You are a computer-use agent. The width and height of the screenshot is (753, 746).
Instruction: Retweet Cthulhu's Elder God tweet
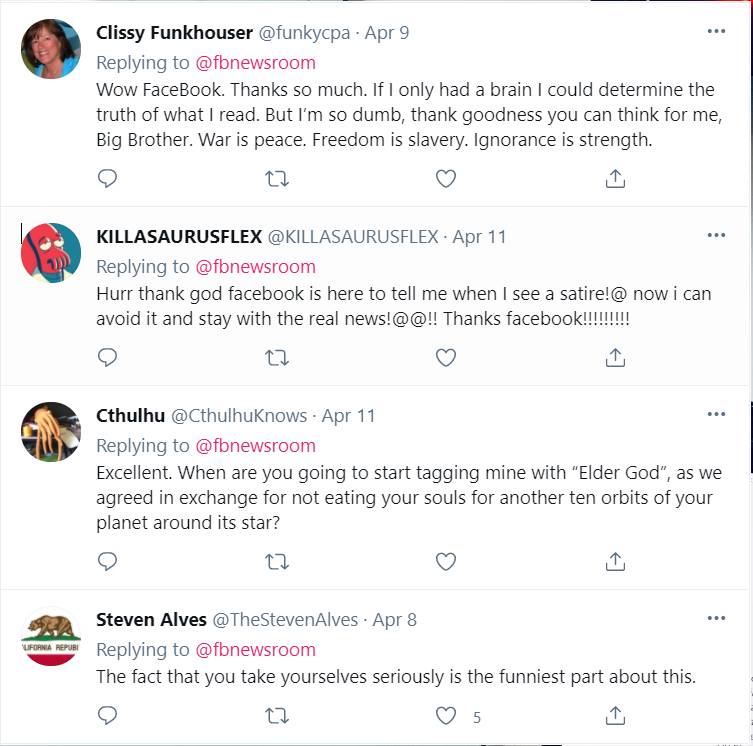coord(277,561)
